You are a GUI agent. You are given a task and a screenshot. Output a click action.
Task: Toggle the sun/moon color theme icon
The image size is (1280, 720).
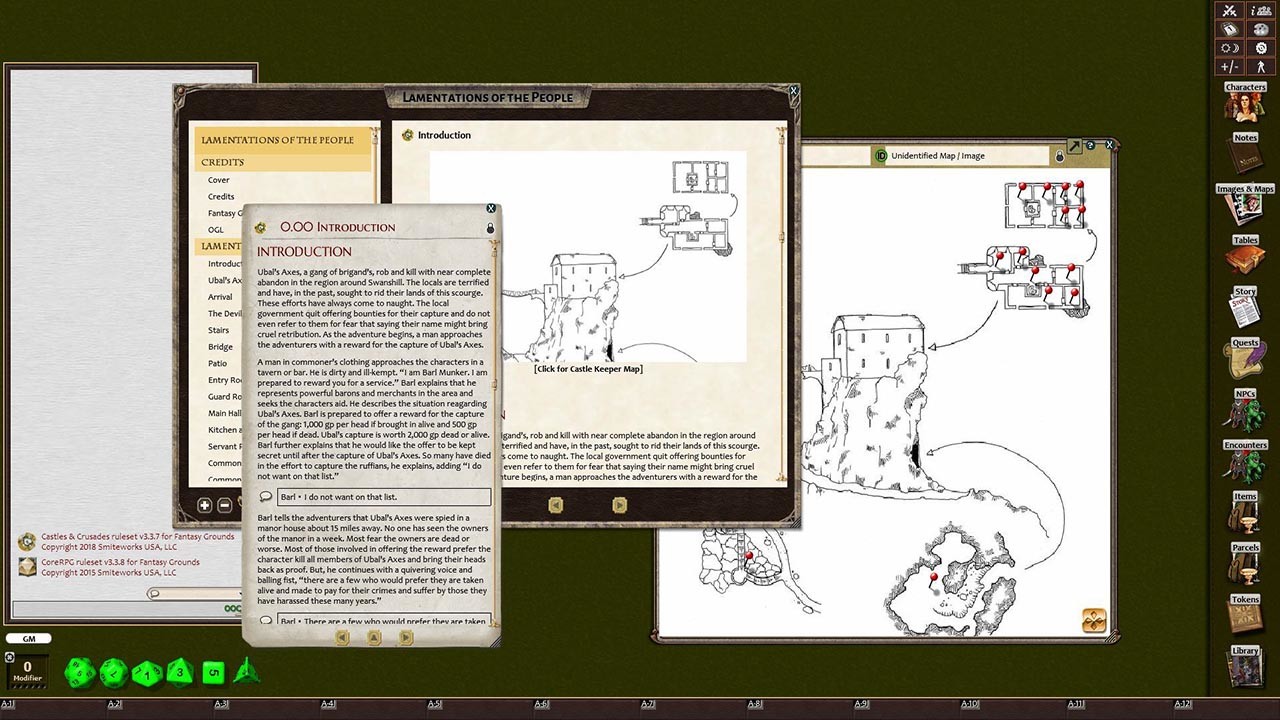1228,47
